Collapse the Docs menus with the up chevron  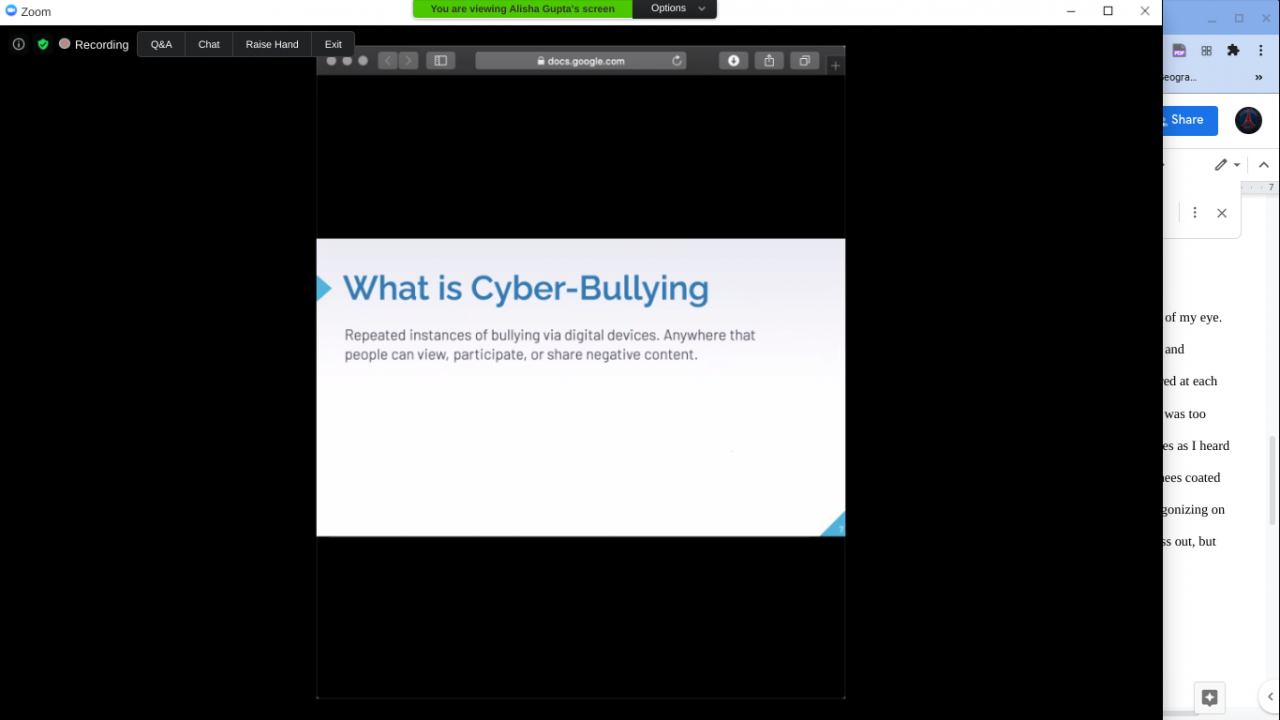pyautogui.click(x=1264, y=165)
